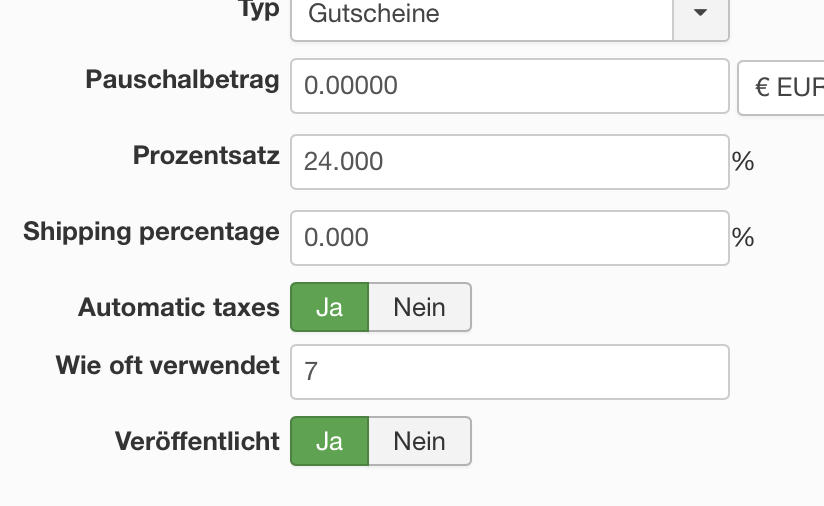Click the Prozentsatz label
This screenshot has width=824, height=506.
click(x=206, y=156)
